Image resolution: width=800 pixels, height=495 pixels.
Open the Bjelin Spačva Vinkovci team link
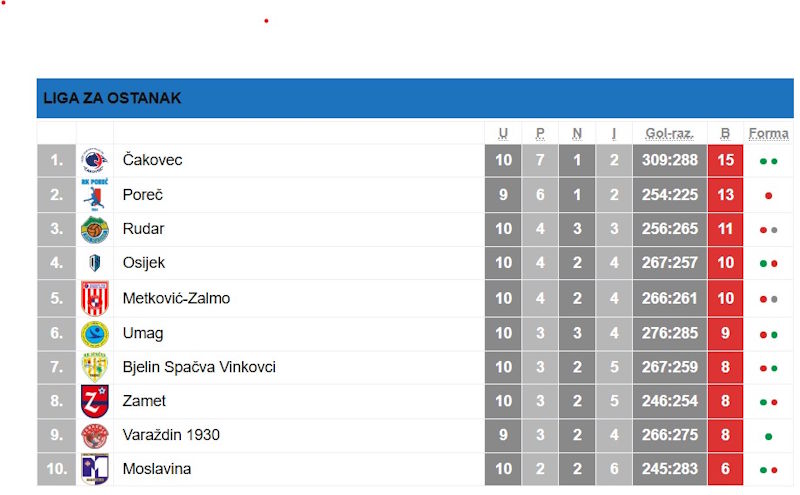pyautogui.click(x=199, y=367)
